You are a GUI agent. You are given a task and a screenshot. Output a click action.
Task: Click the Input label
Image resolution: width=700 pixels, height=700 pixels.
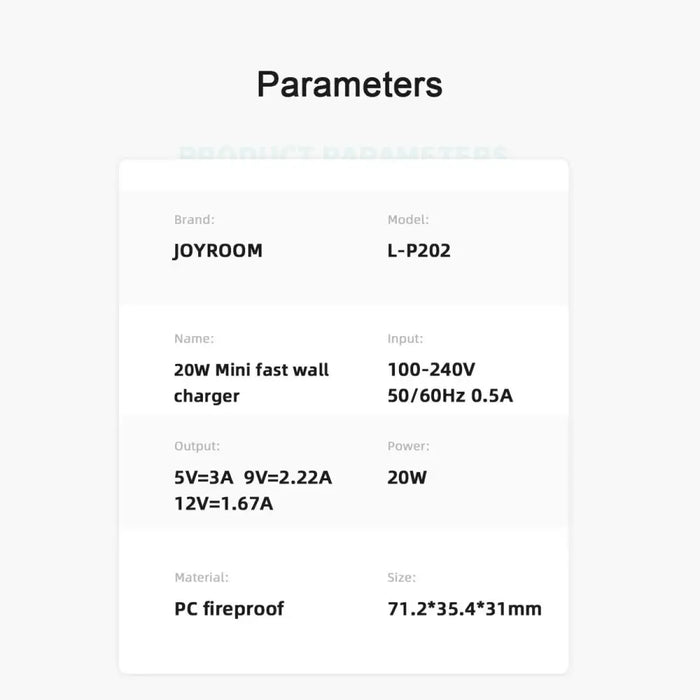(x=405, y=339)
